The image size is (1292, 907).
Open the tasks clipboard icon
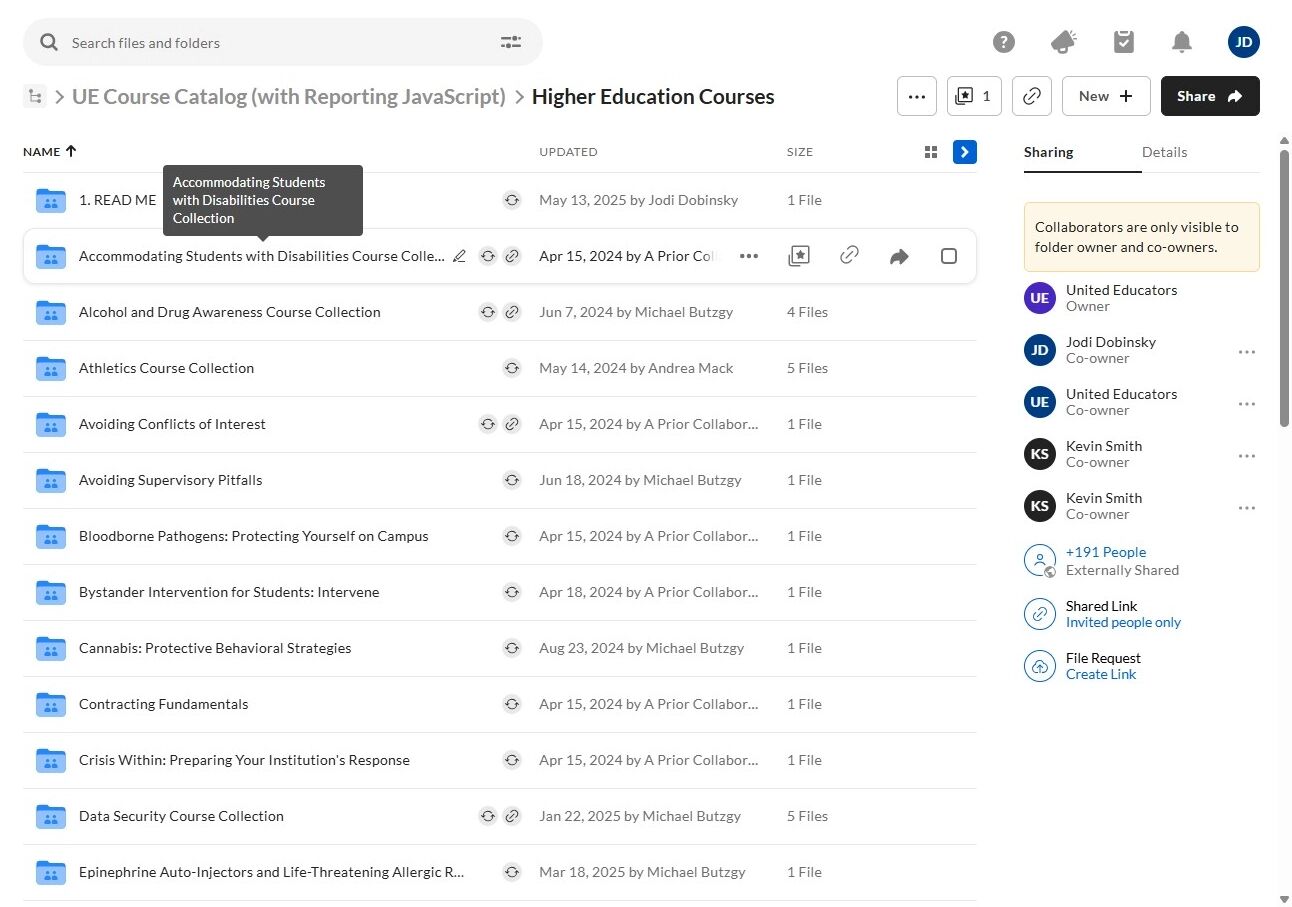point(1123,42)
